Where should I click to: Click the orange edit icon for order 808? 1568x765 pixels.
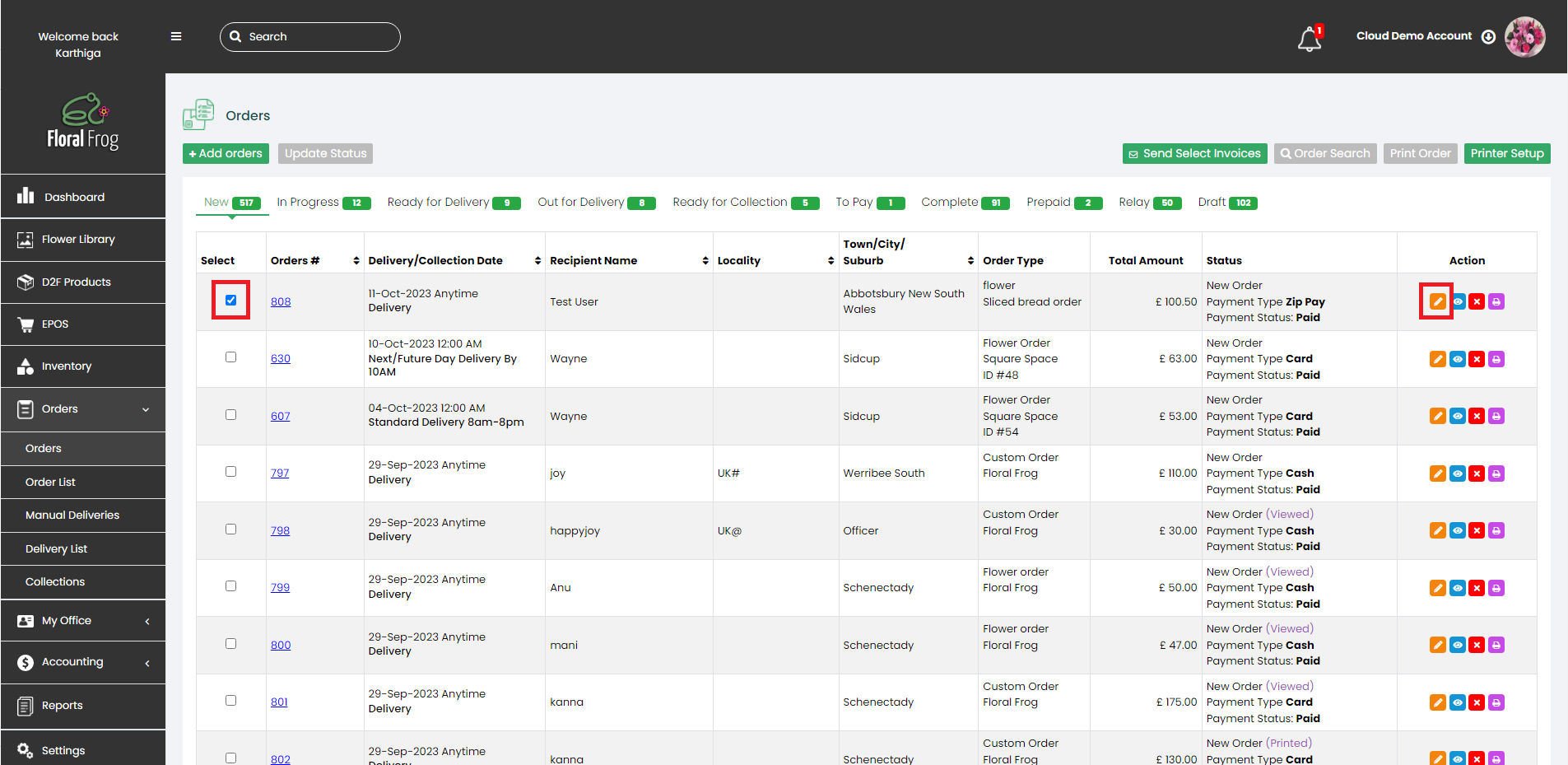coord(1437,301)
